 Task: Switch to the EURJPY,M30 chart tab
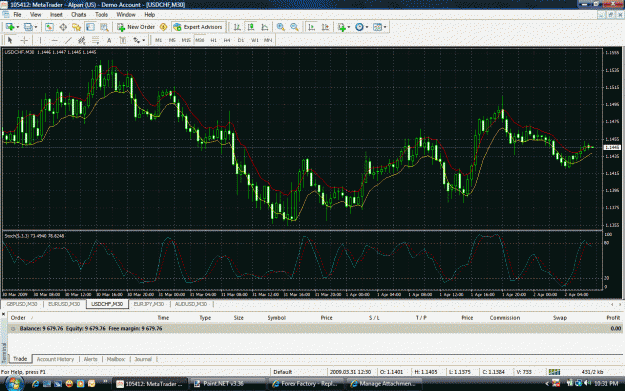point(149,304)
